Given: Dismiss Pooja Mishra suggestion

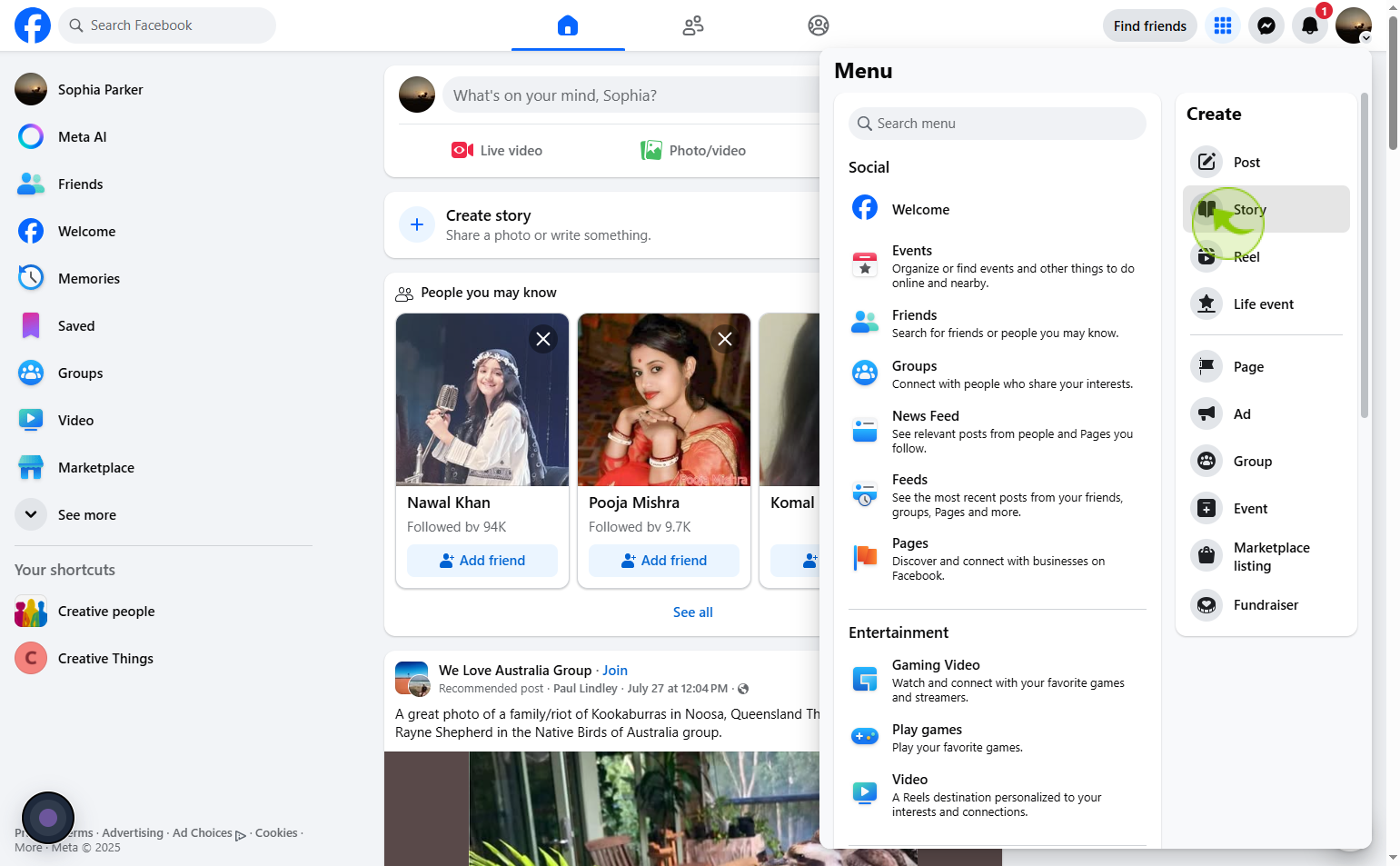Looking at the screenshot, I should click(x=725, y=339).
